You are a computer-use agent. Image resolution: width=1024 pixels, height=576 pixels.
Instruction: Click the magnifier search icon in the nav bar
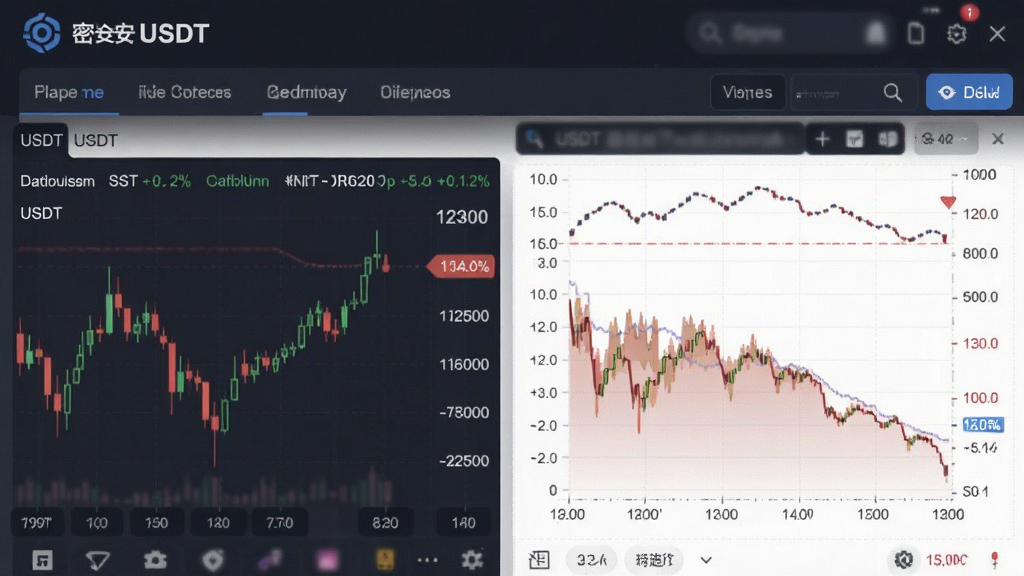893,93
